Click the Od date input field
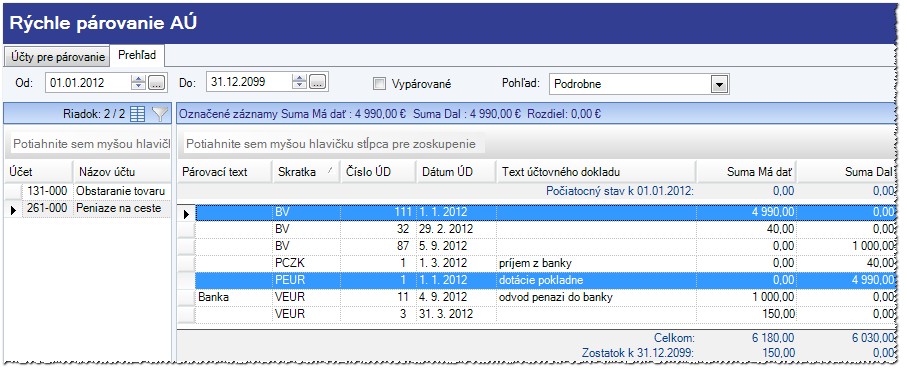The image size is (907, 373). 89,83
